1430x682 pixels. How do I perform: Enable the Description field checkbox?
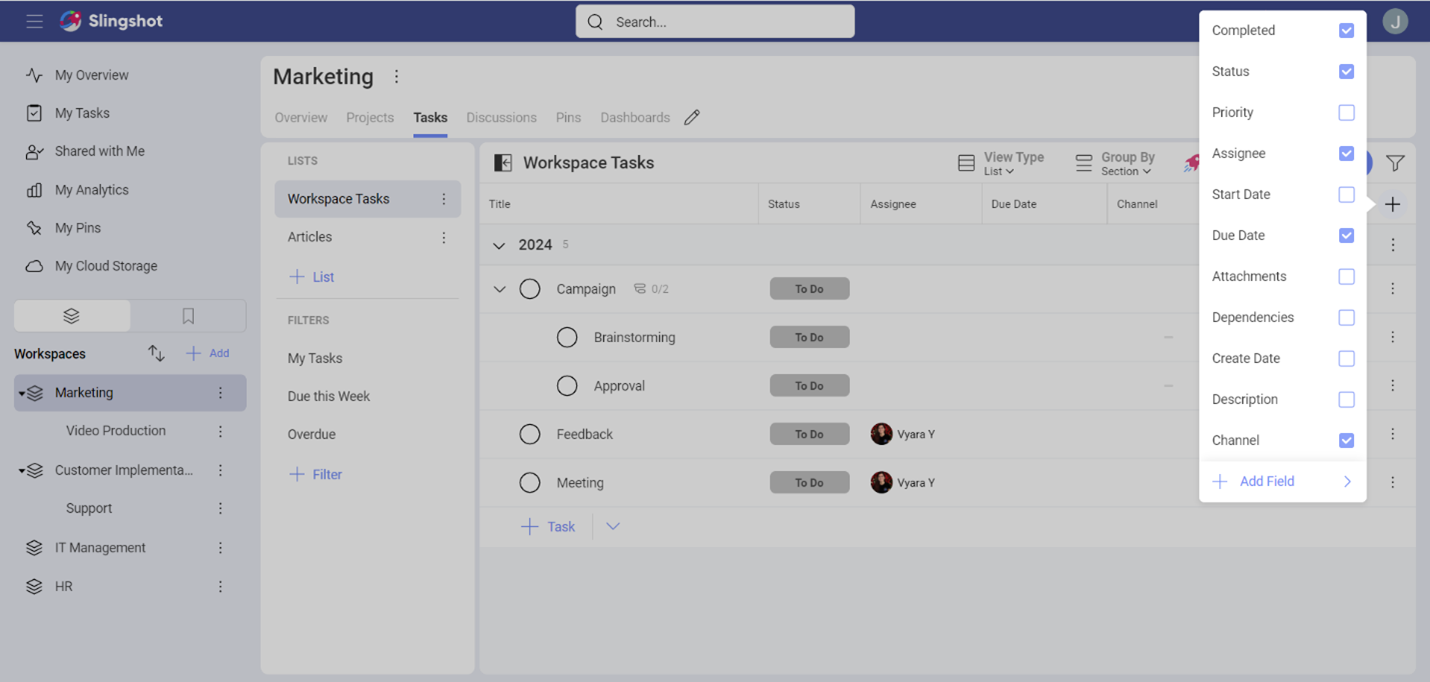pos(1346,400)
